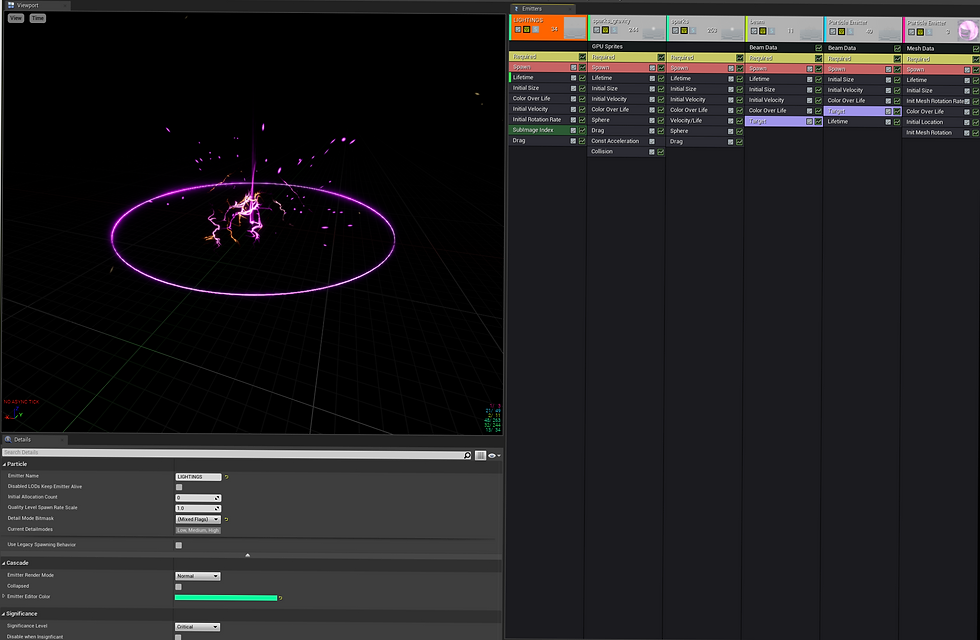
Task: Click the graph icon next to Initial Velocity in sparks_gravity
Action: point(661,99)
